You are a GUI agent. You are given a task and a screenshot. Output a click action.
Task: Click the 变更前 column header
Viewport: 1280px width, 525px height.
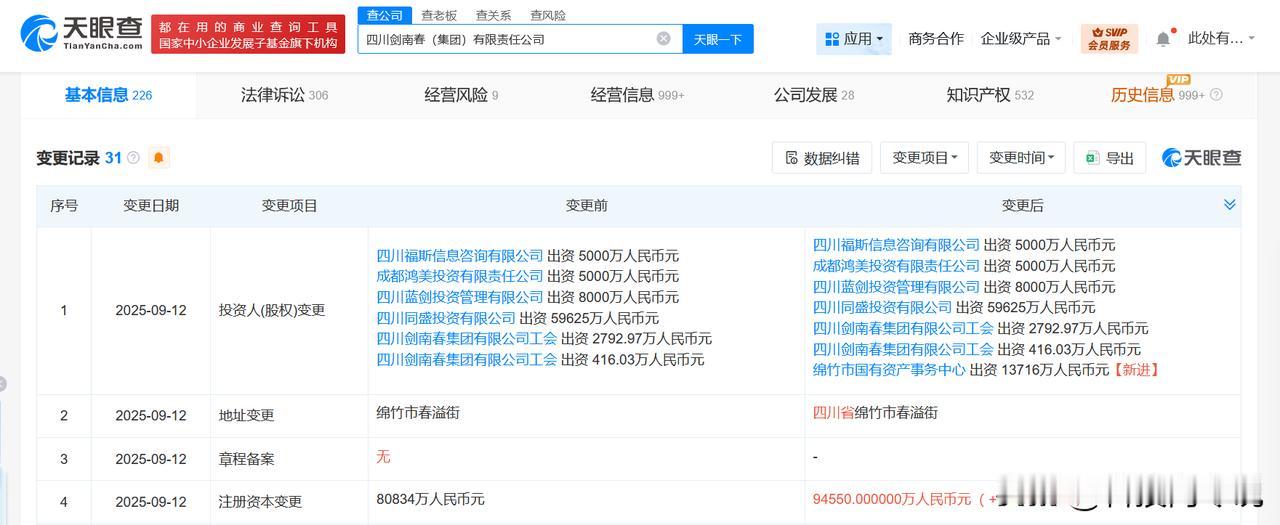click(586, 205)
